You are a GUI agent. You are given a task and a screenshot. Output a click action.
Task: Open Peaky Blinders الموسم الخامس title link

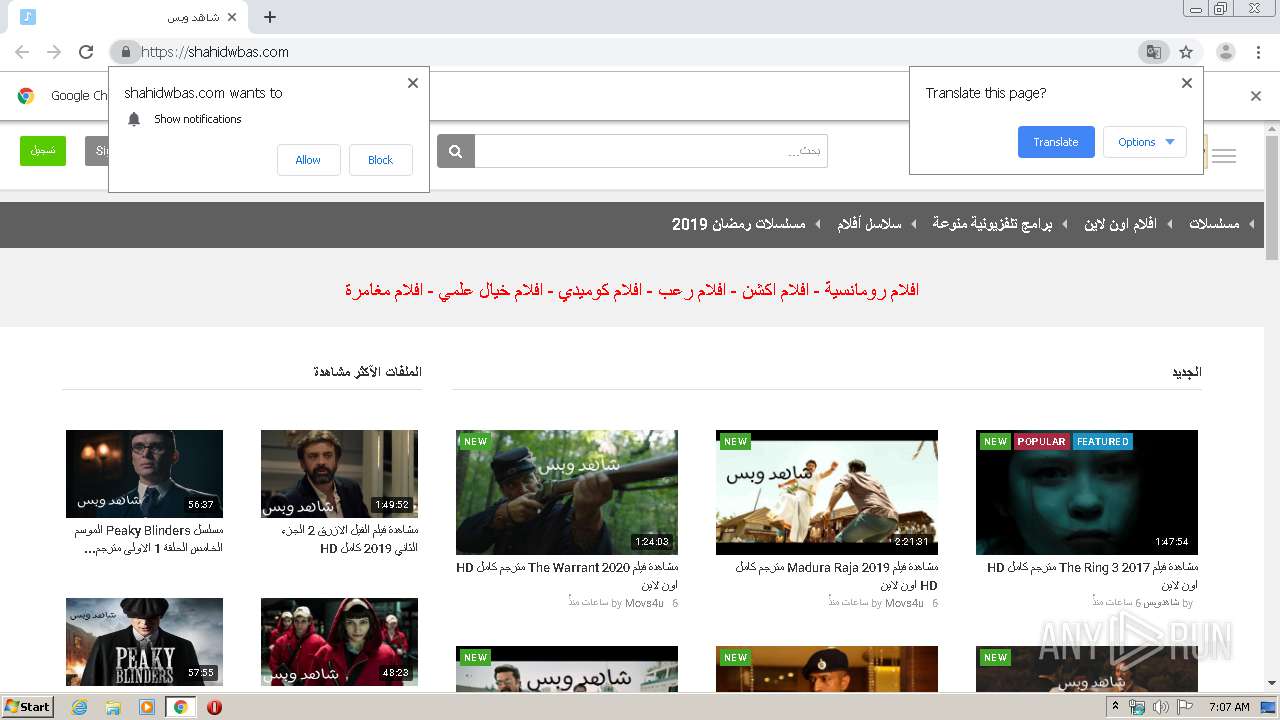(x=148, y=539)
